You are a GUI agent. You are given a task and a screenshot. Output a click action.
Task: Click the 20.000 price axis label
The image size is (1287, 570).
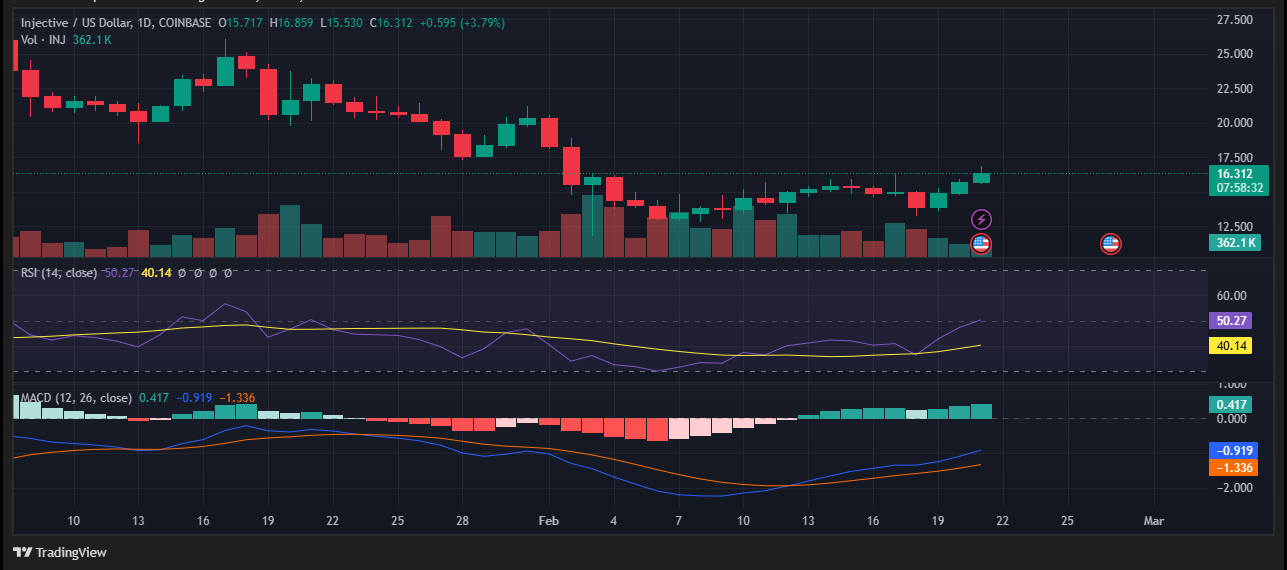1234,123
